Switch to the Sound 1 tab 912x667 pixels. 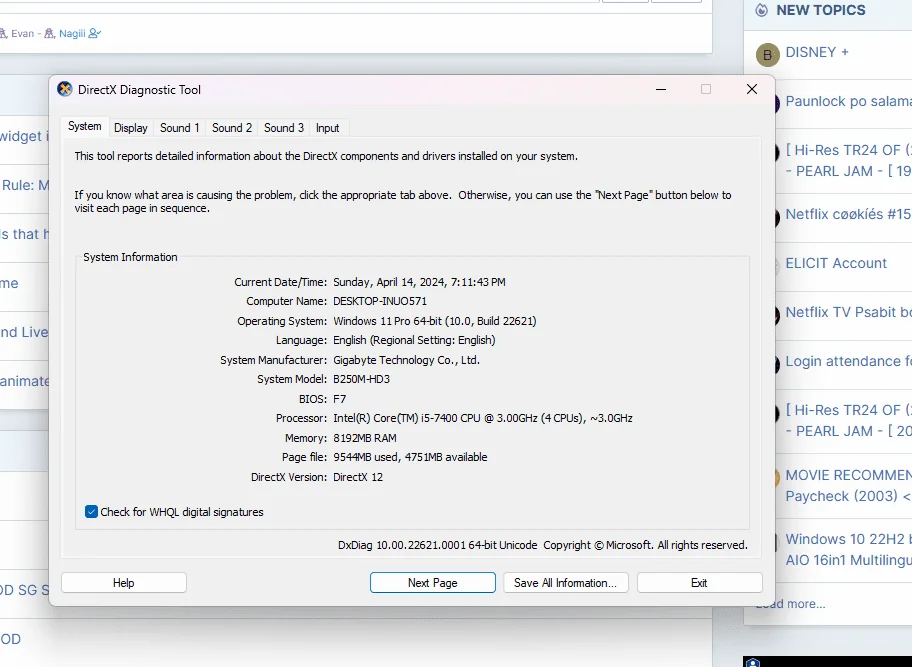[179, 128]
